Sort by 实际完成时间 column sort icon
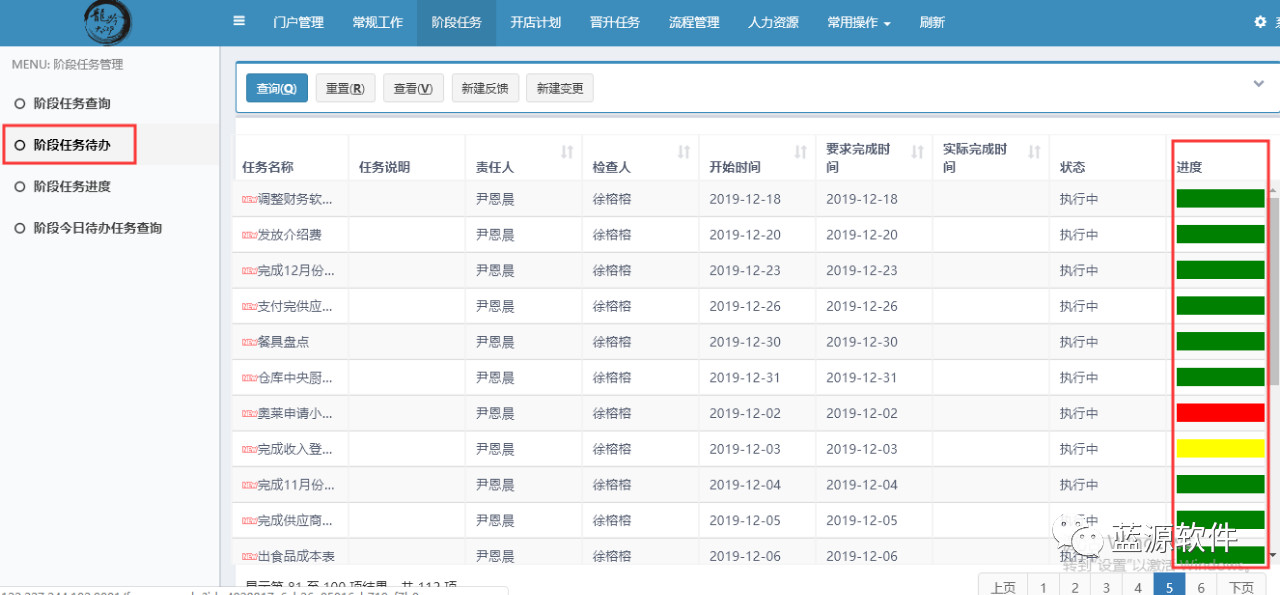Screen dimensions: 1280x595 point(1034,152)
